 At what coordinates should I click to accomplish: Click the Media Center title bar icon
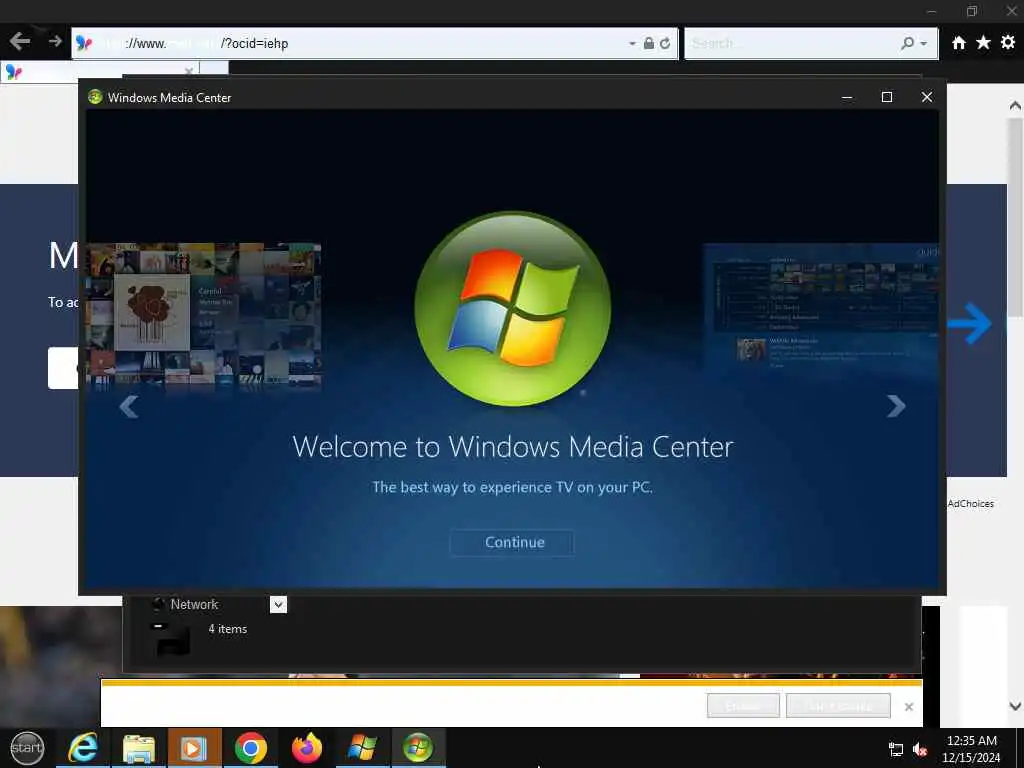[x=95, y=97]
